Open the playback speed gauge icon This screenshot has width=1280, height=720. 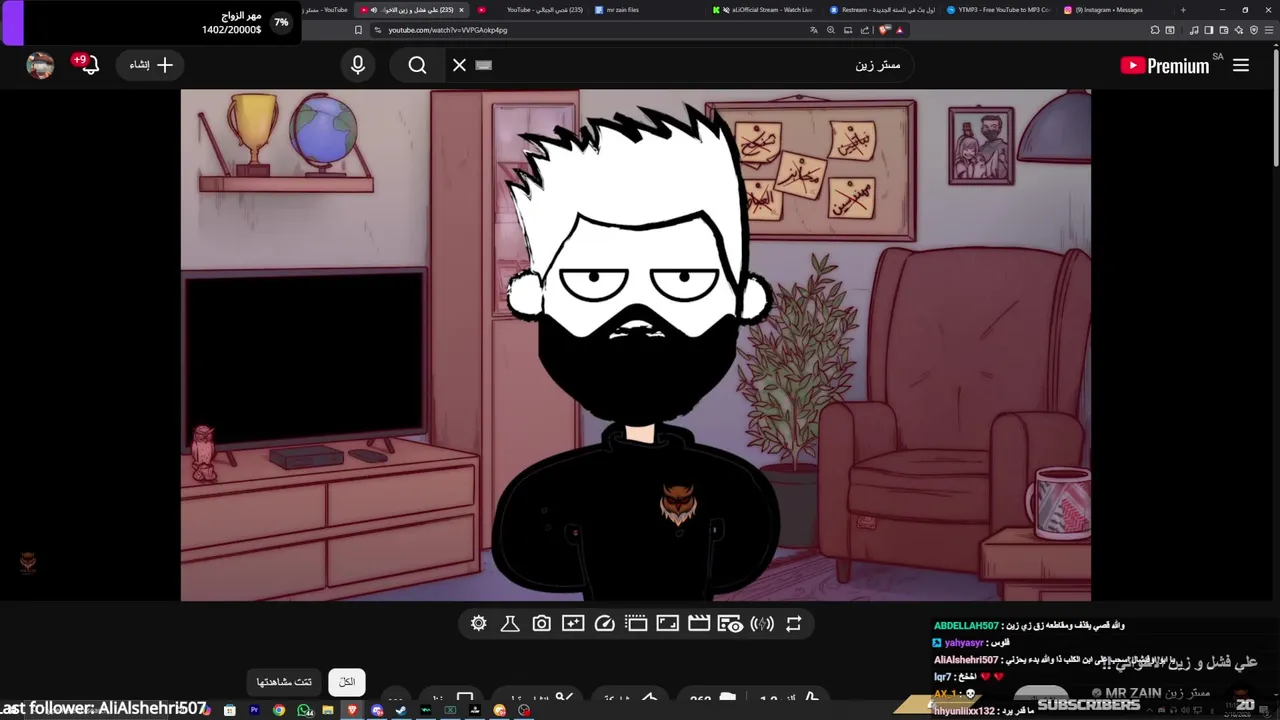click(604, 623)
